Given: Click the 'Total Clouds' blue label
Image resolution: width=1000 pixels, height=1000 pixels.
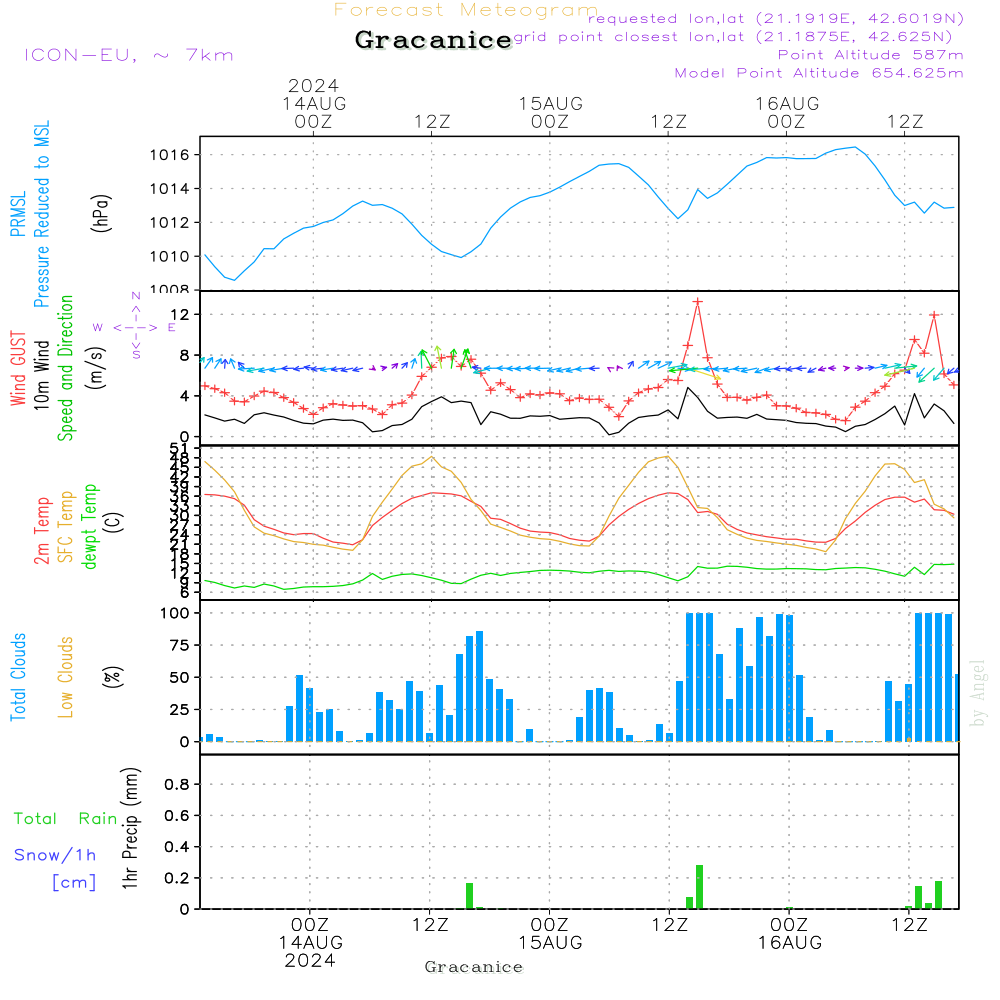Looking at the screenshot, I should [x=18, y=677].
